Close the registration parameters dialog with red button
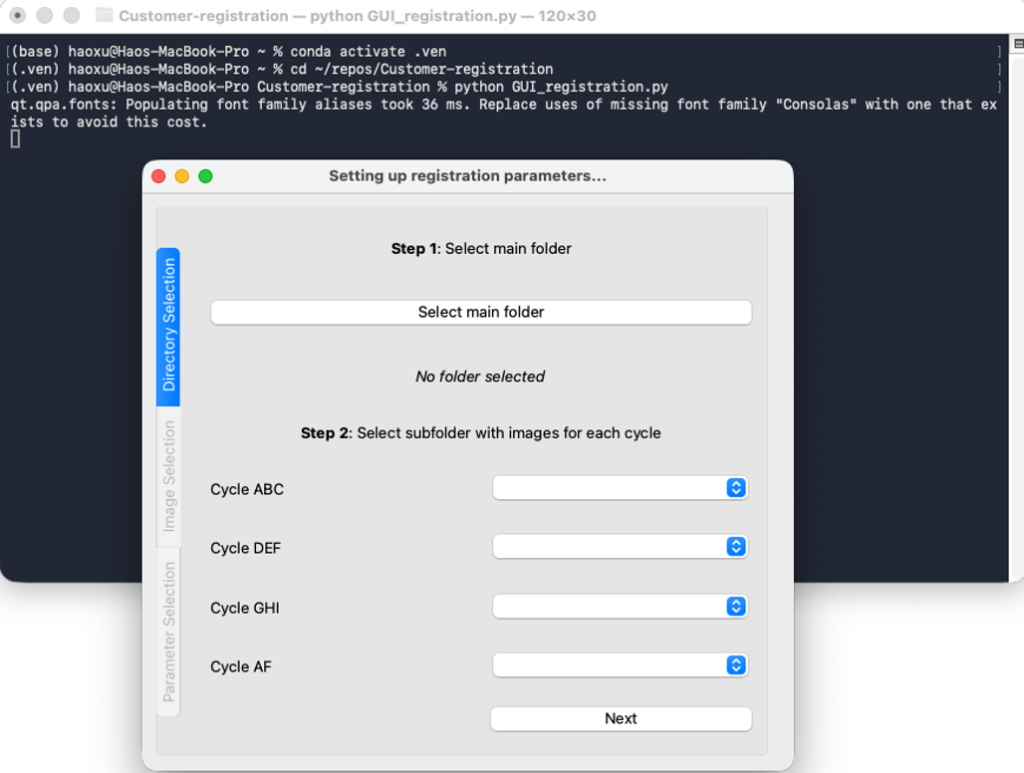The height and width of the screenshot is (773, 1024). pos(158,176)
